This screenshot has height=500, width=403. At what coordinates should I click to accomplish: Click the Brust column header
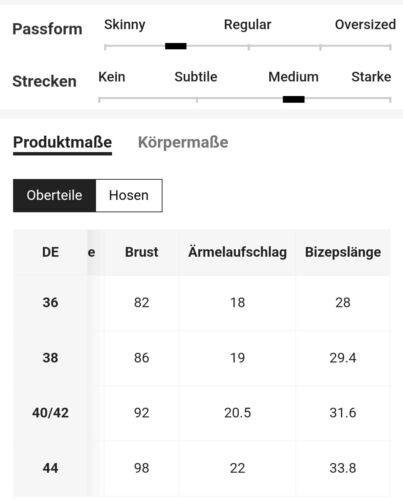(141, 252)
